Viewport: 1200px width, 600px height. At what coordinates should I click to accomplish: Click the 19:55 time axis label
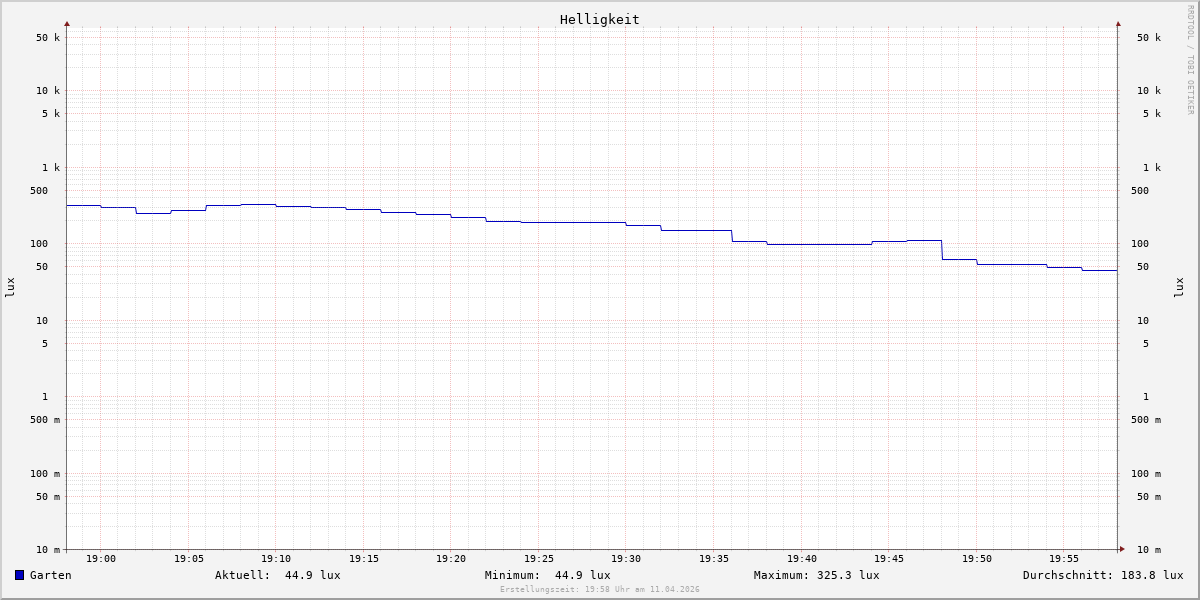pos(1064,559)
